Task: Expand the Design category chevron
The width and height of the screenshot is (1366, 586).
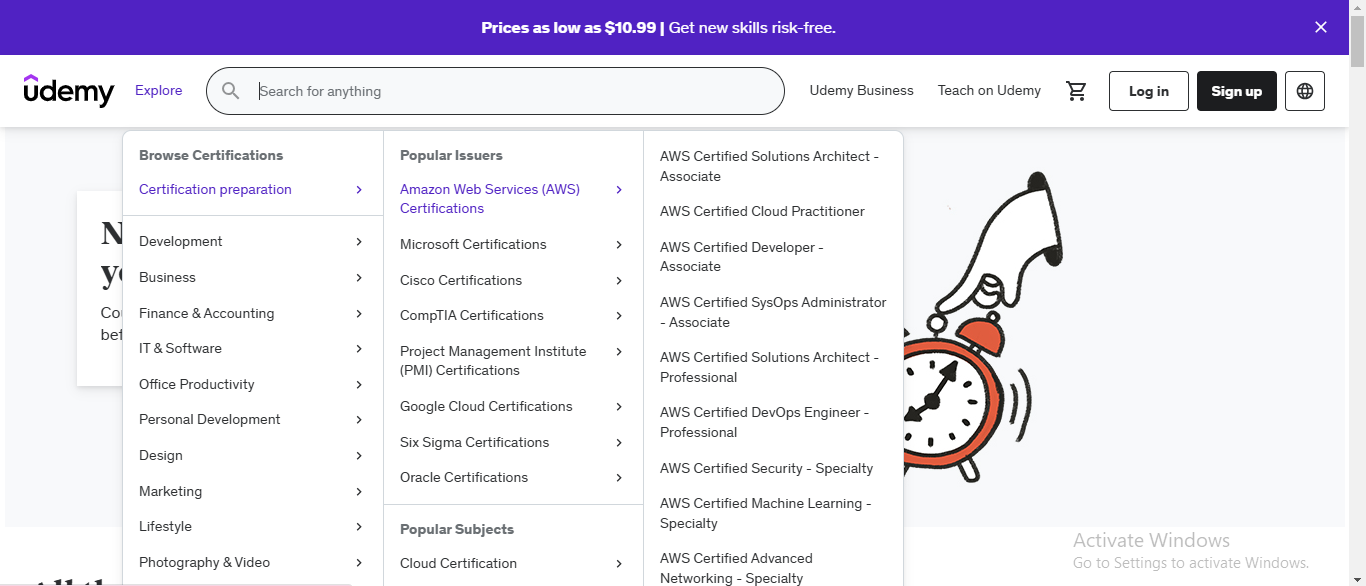Action: (x=359, y=456)
